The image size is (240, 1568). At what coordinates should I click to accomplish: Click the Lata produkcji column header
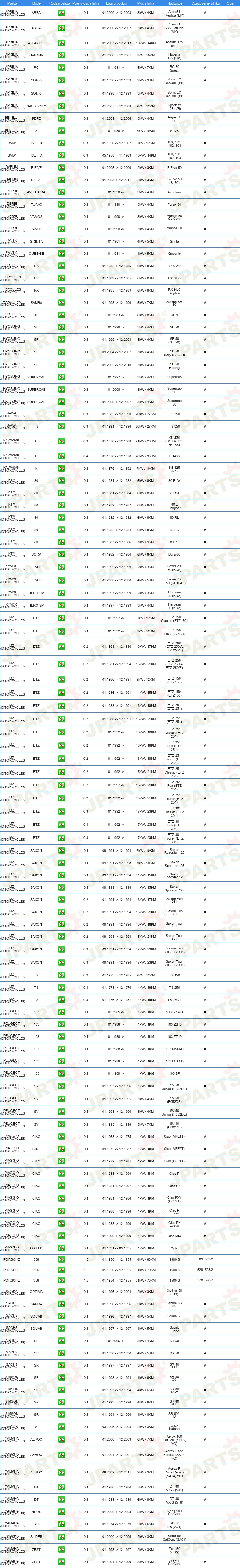coord(116,3)
